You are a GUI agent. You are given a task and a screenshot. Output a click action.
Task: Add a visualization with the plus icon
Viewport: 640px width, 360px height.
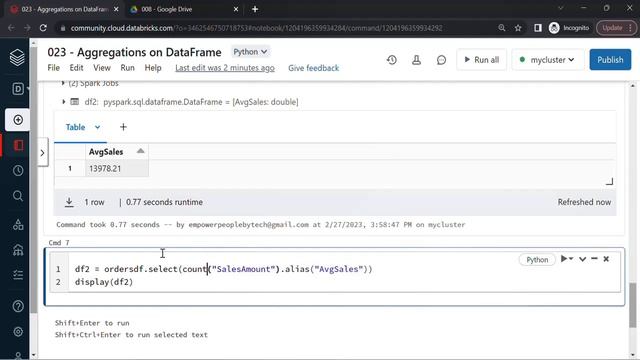coord(123,127)
